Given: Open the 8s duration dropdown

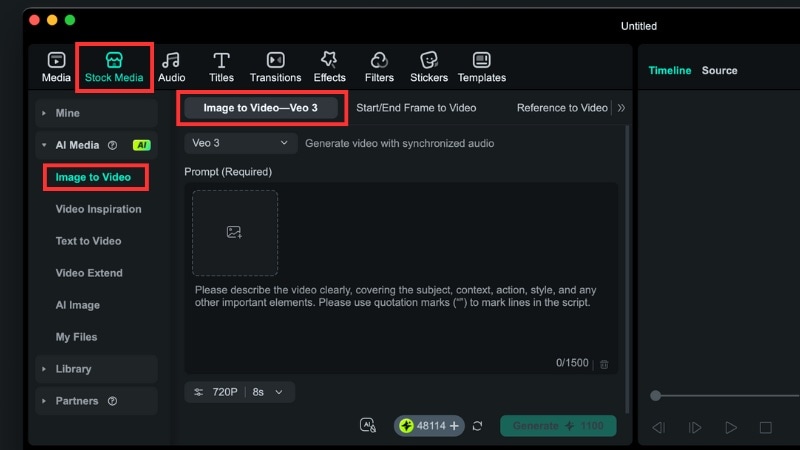Looking at the screenshot, I should pyautogui.click(x=268, y=392).
